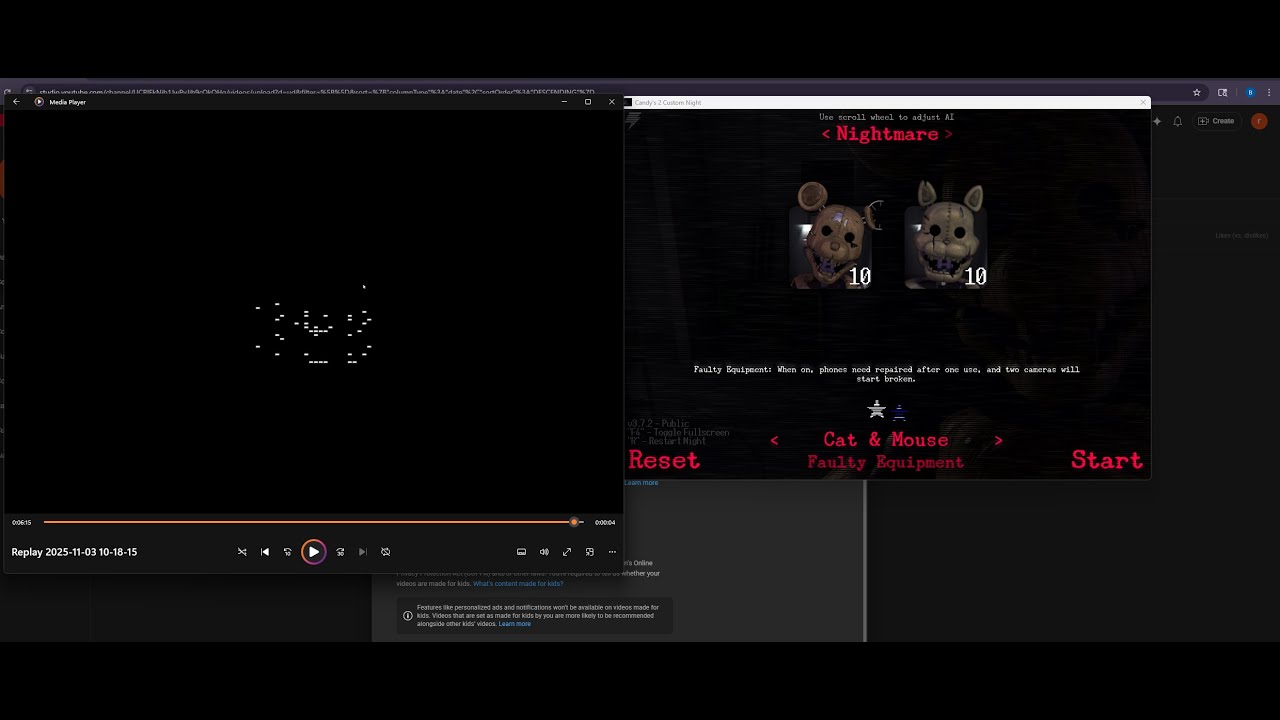
Task: Click the info icon in the kids notice
Action: pos(407,616)
